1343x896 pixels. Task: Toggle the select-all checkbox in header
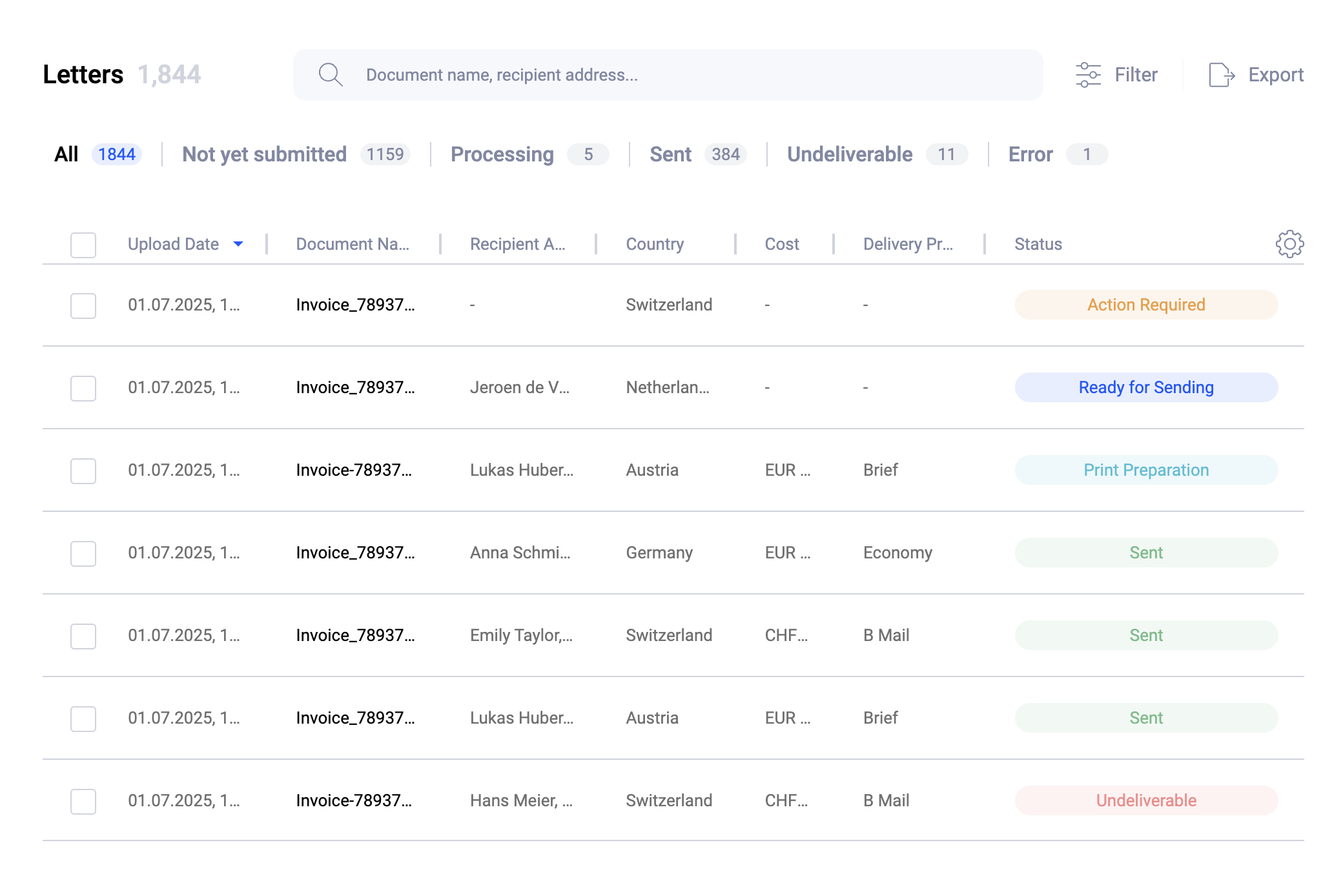[x=83, y=245]
